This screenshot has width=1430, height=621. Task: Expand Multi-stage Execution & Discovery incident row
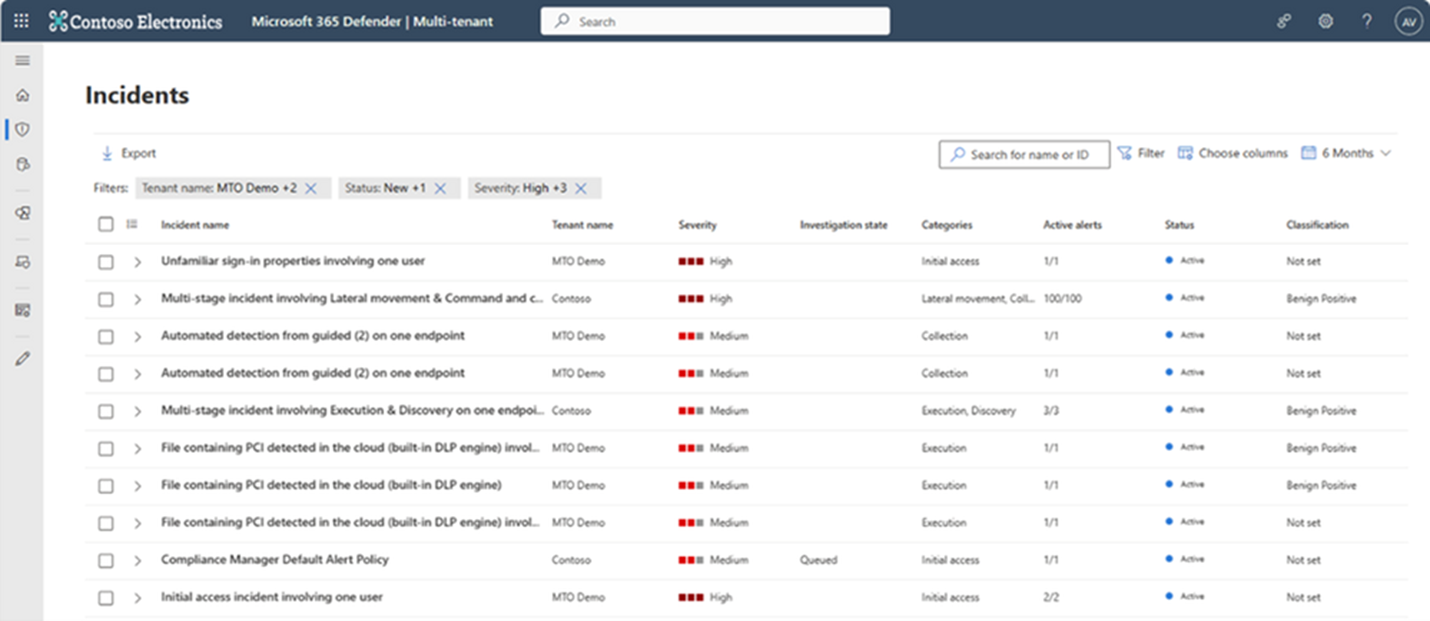138,411
